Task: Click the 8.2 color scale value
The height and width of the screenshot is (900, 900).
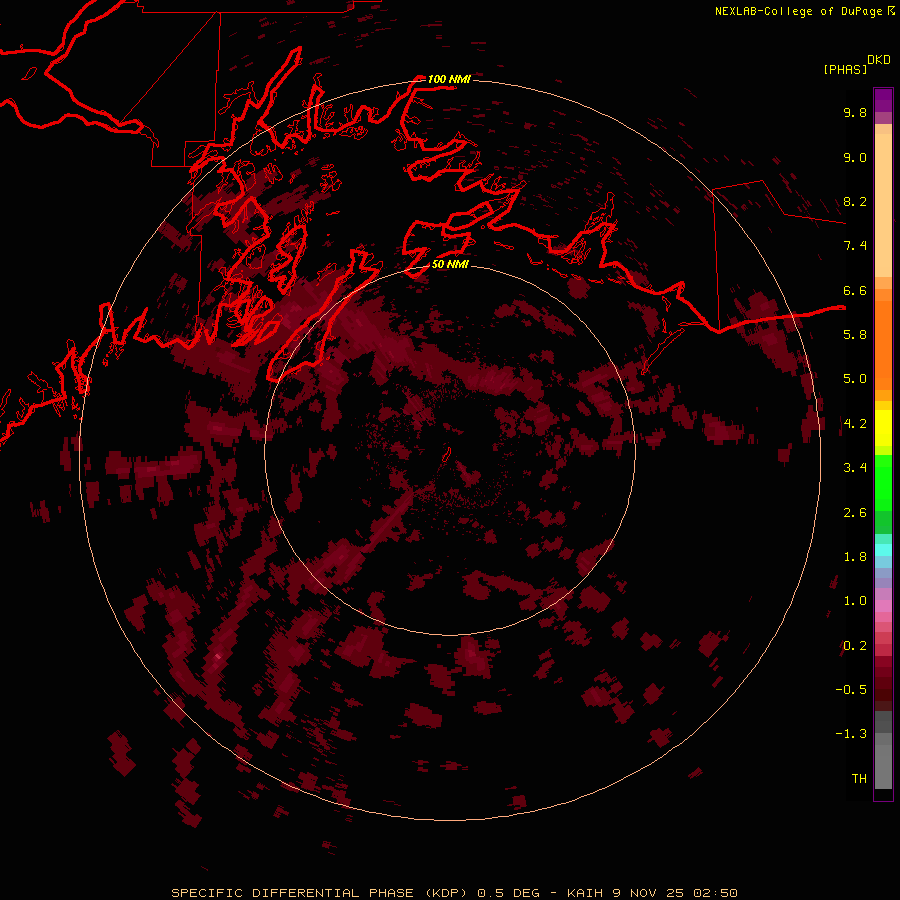Action: (x=855, y=201)
